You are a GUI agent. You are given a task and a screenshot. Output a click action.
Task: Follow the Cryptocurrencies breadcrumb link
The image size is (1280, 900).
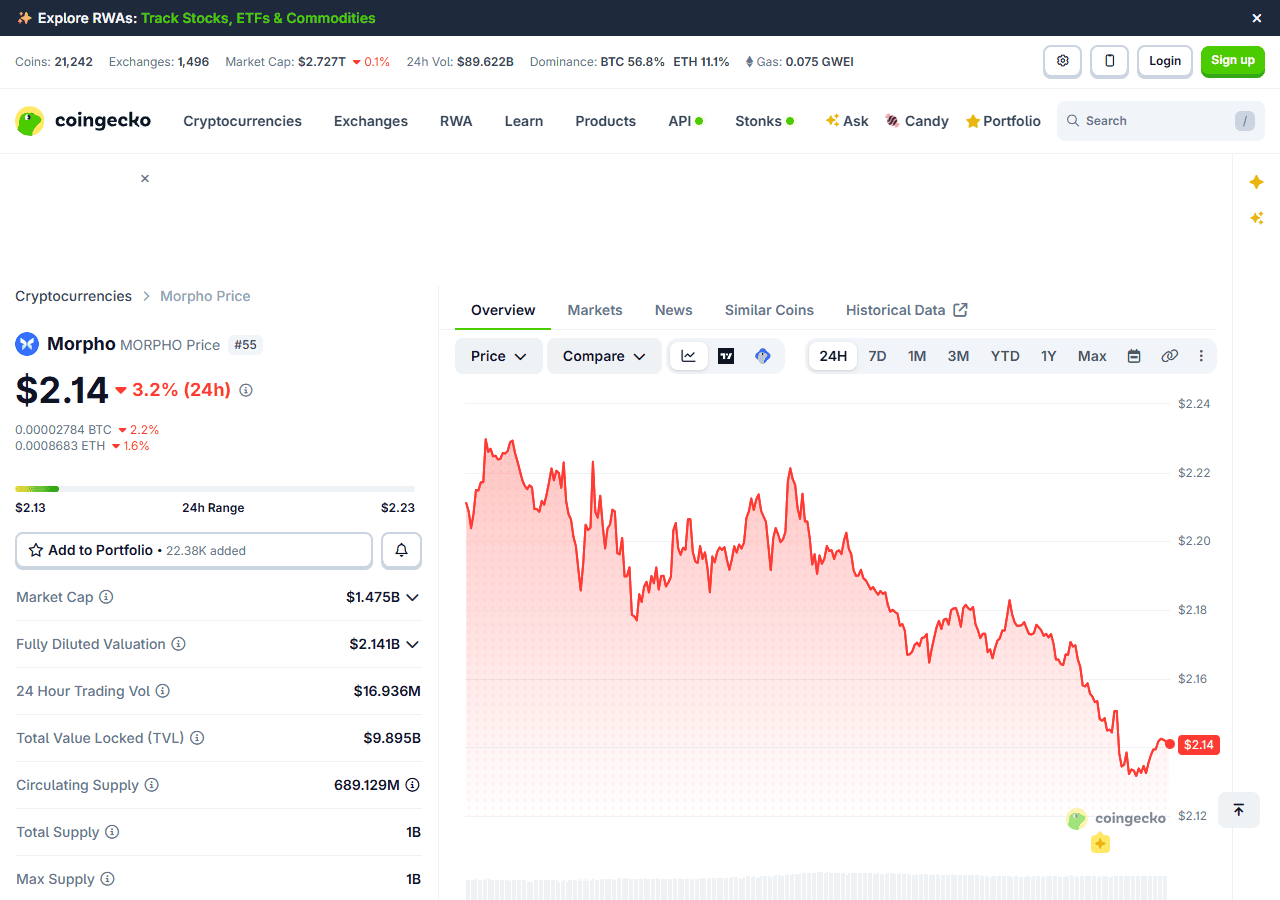pyautogui.click(x=73, y=296)
